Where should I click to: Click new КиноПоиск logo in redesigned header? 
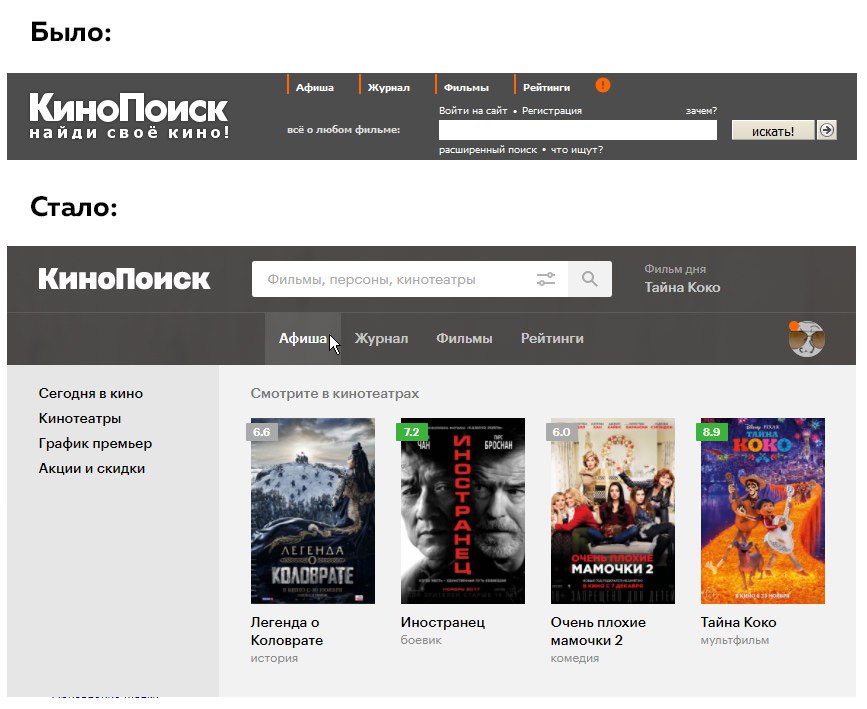124,279
